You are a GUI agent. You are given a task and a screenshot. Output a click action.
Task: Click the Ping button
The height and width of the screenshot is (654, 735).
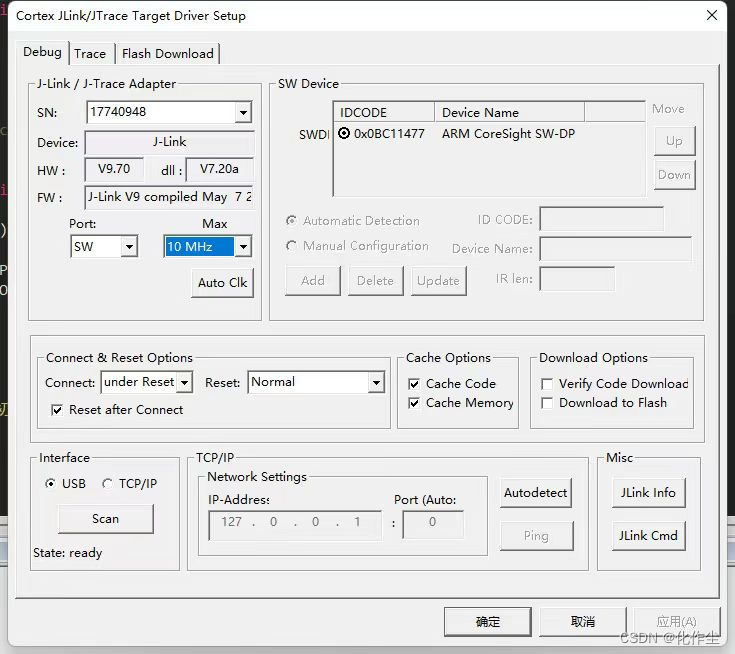tap(536, 535)
